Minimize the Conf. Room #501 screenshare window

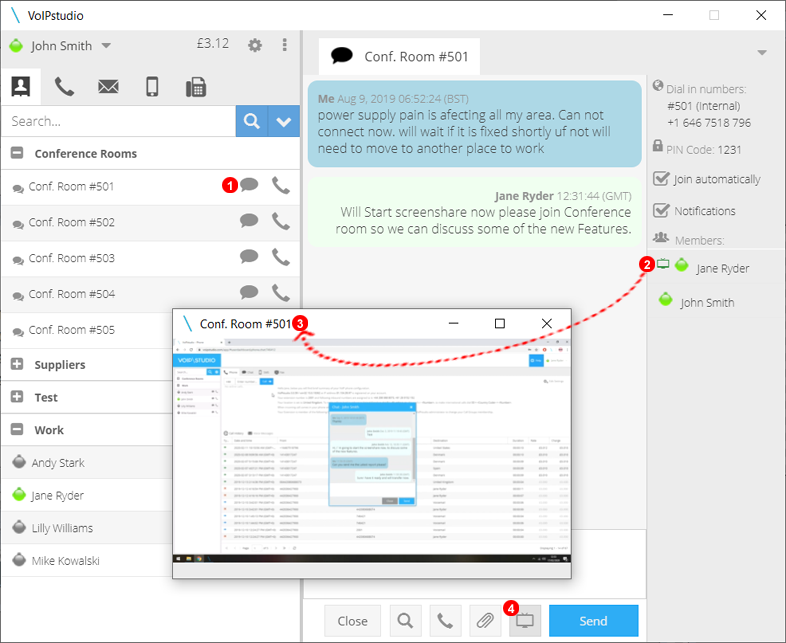coord(454,324)
